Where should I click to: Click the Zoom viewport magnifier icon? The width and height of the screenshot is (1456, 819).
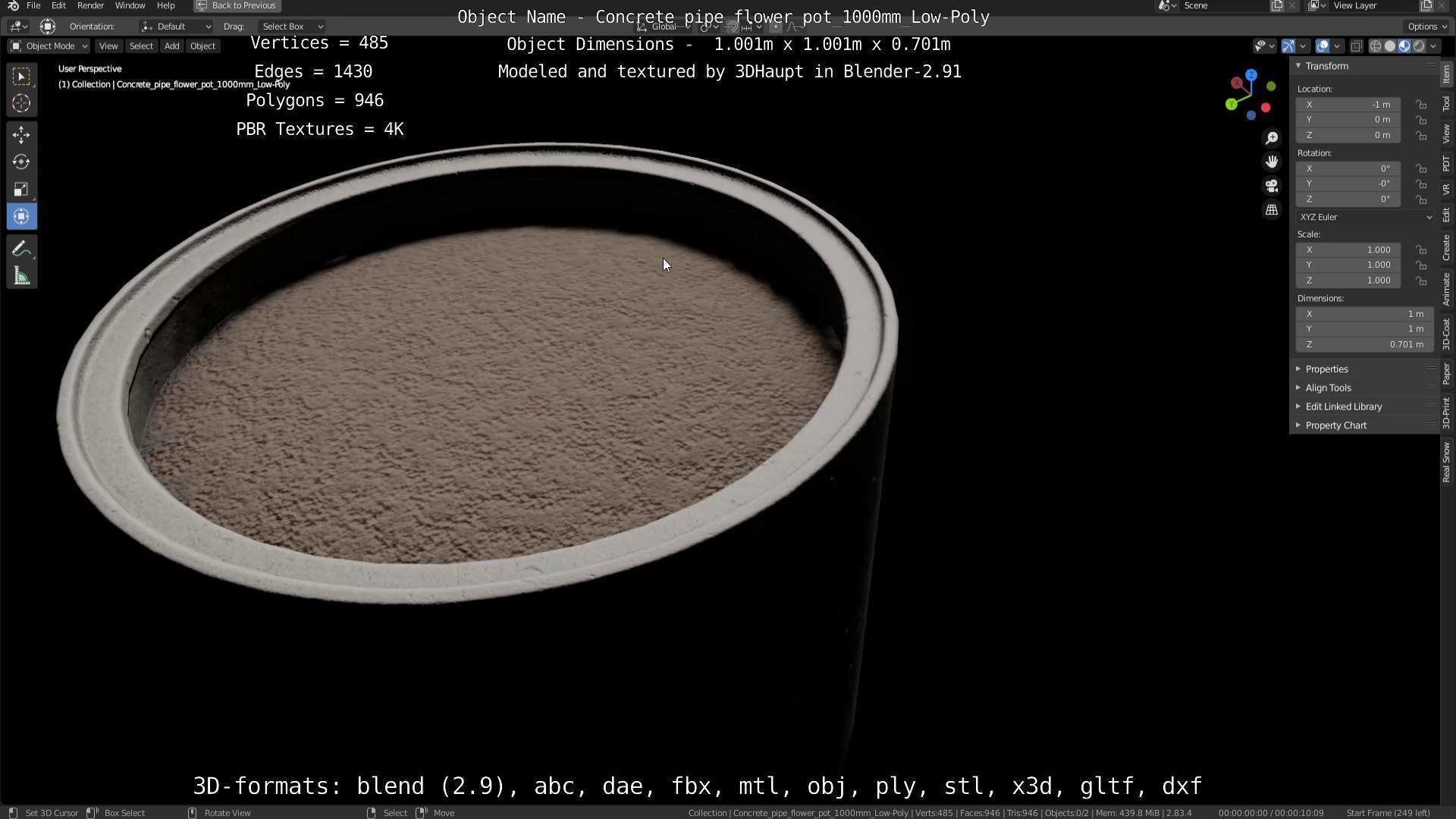[x=1272, y=138]
